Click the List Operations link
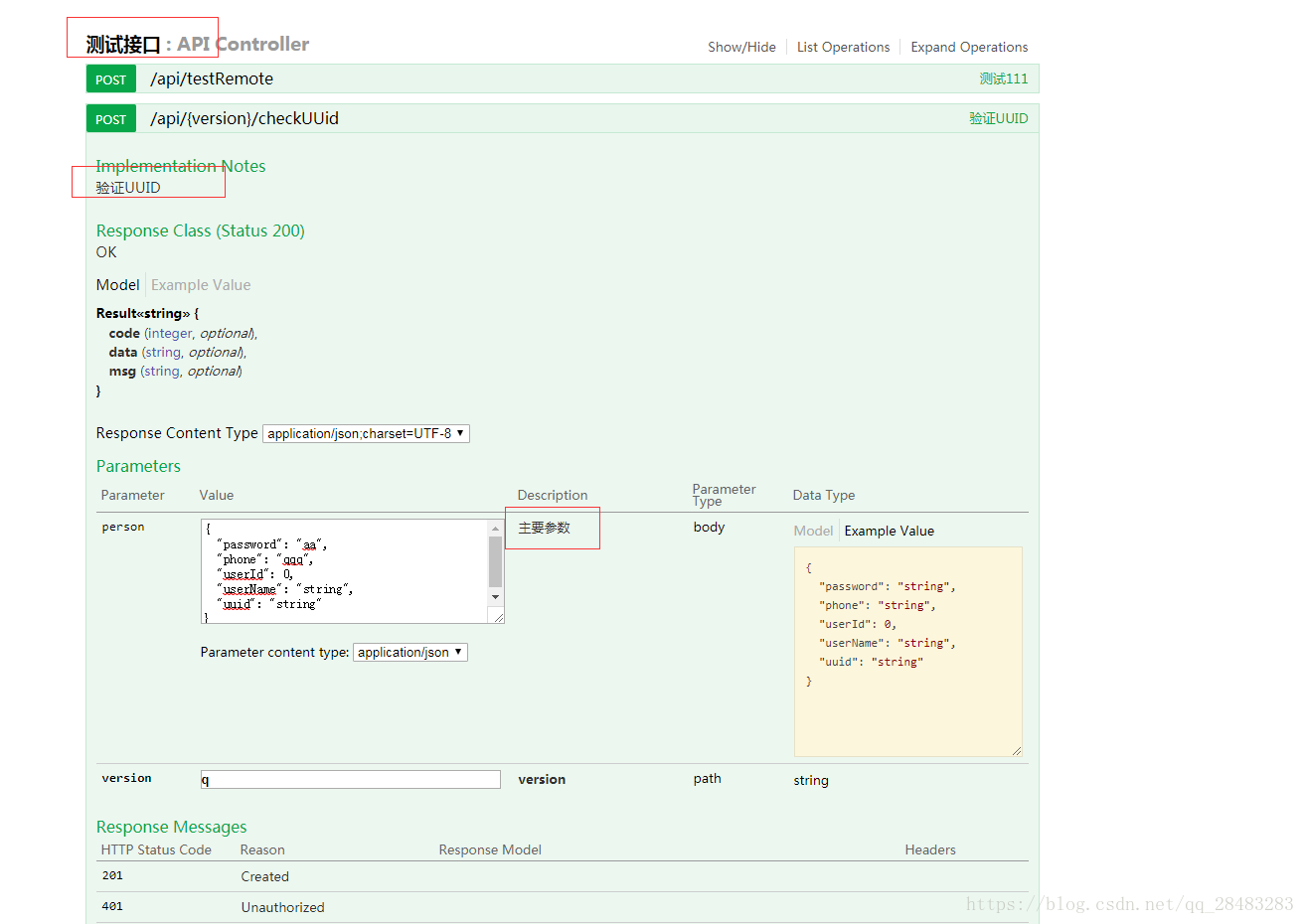 point(843,47)
